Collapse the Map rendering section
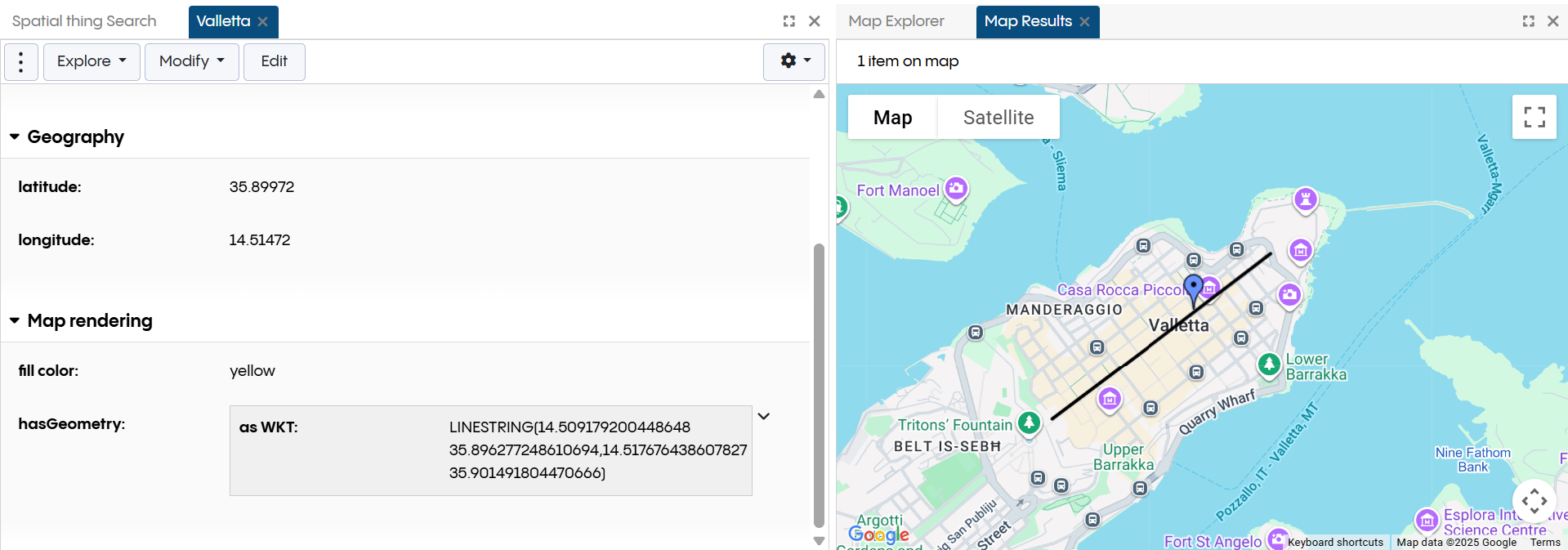Image resolution: width=1568 pixels, height=550 pixels. click(x=15, y=320)
